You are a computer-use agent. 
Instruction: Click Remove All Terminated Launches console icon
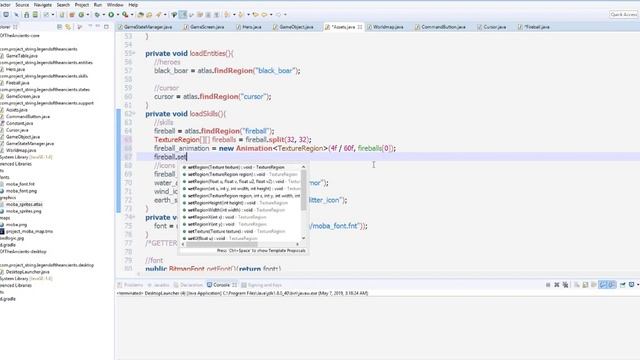click(x=565, y=285)
